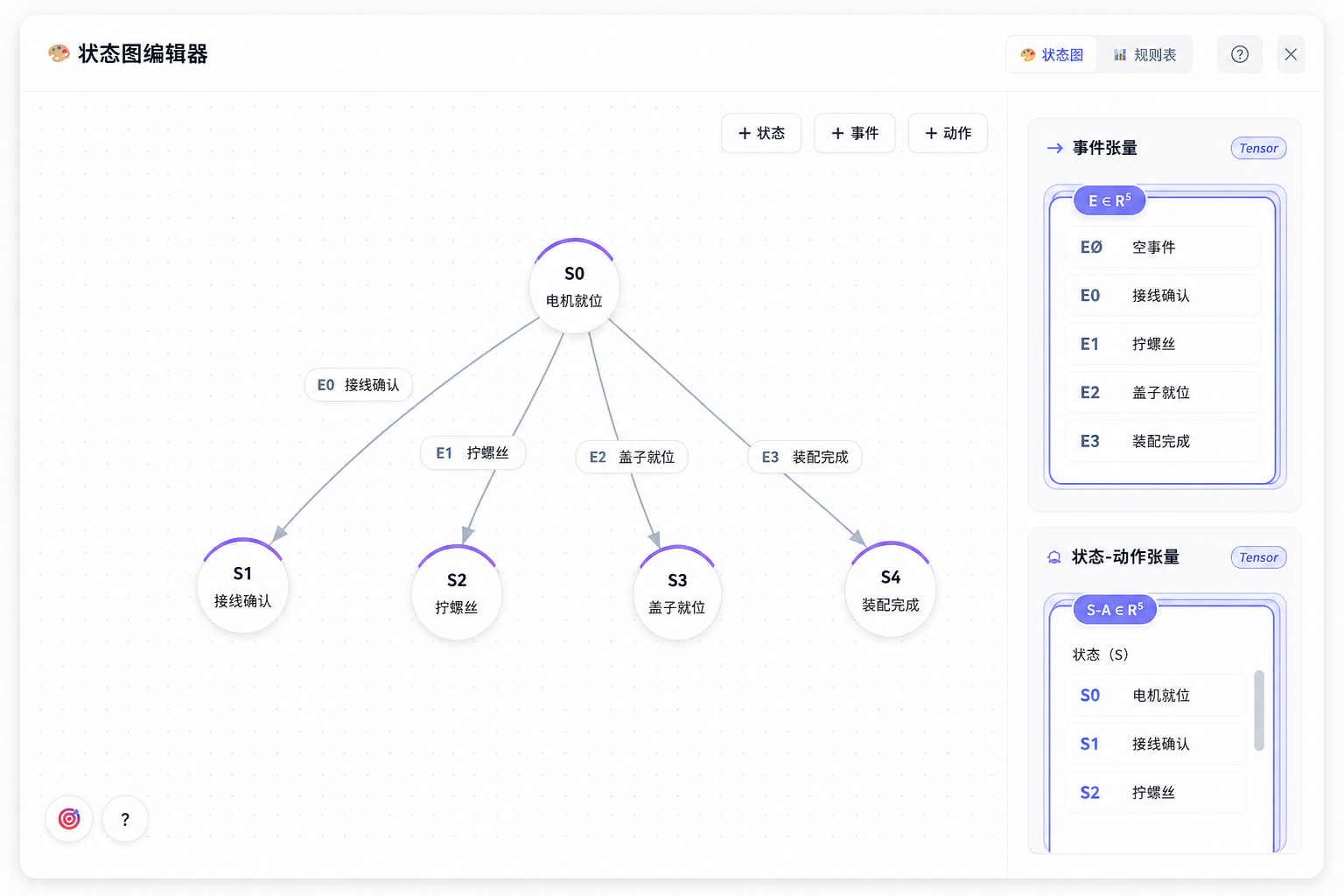The height and width of the screenshot is (896, 1344).
Task: Select the S3 盖子就位 node on canvas
Action: 677,593
